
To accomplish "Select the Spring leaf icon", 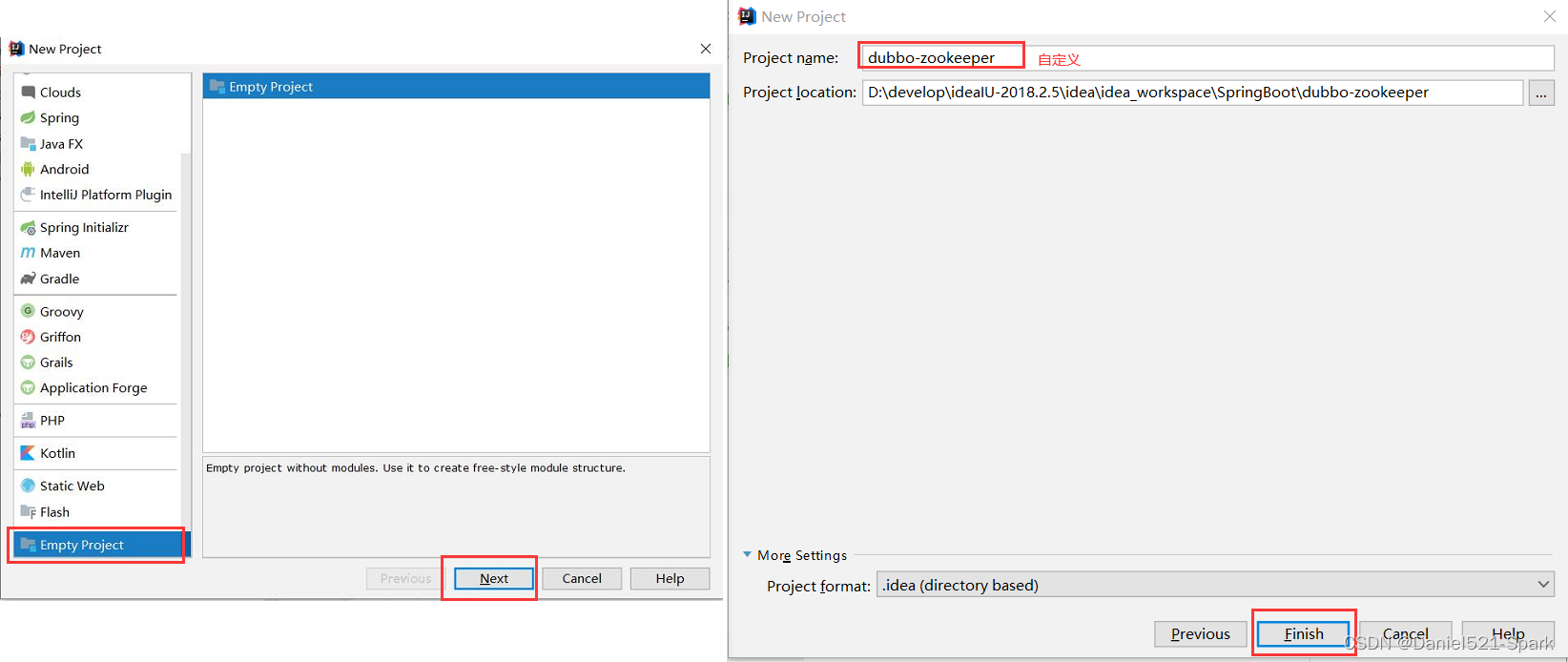I will (x=28, y=118).
